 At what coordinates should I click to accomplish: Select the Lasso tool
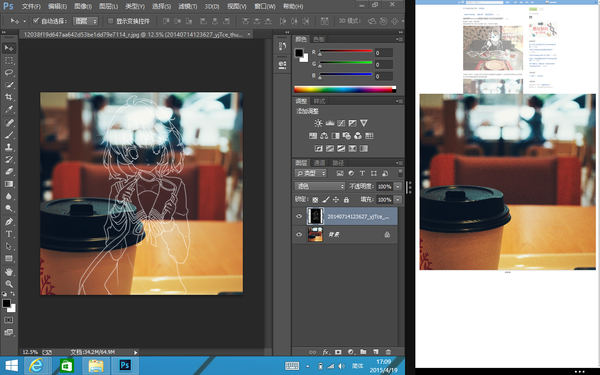tap(9, 72)
